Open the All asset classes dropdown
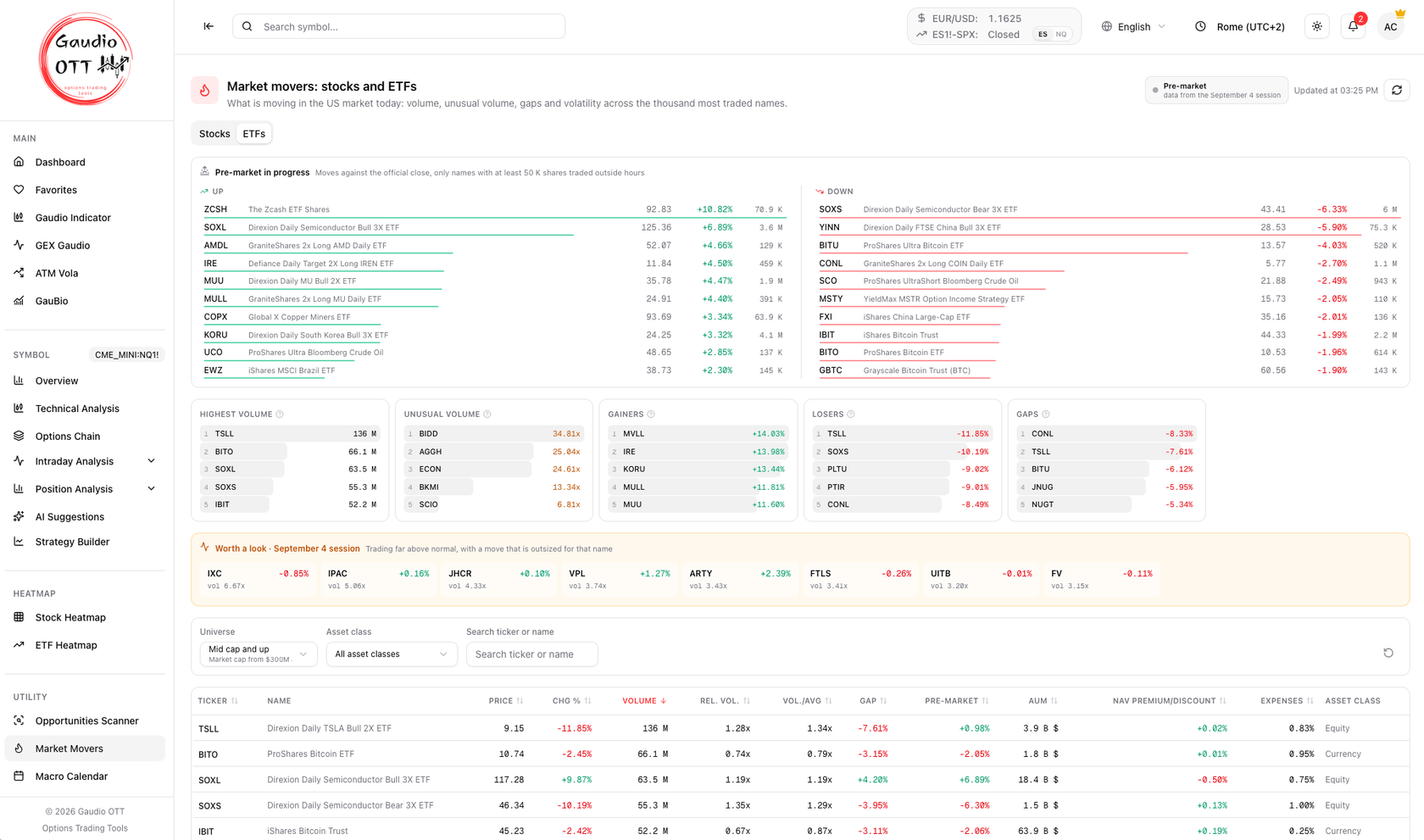Screen dimensions: 1424x840 tap(392, 654)
